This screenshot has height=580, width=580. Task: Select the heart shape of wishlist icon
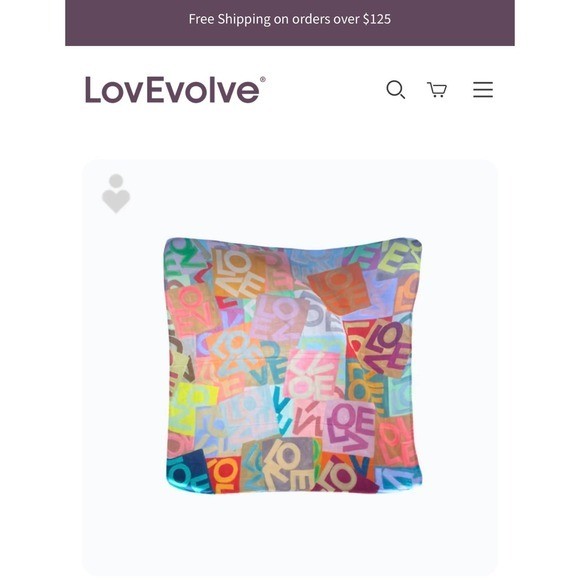pos(116,201)
